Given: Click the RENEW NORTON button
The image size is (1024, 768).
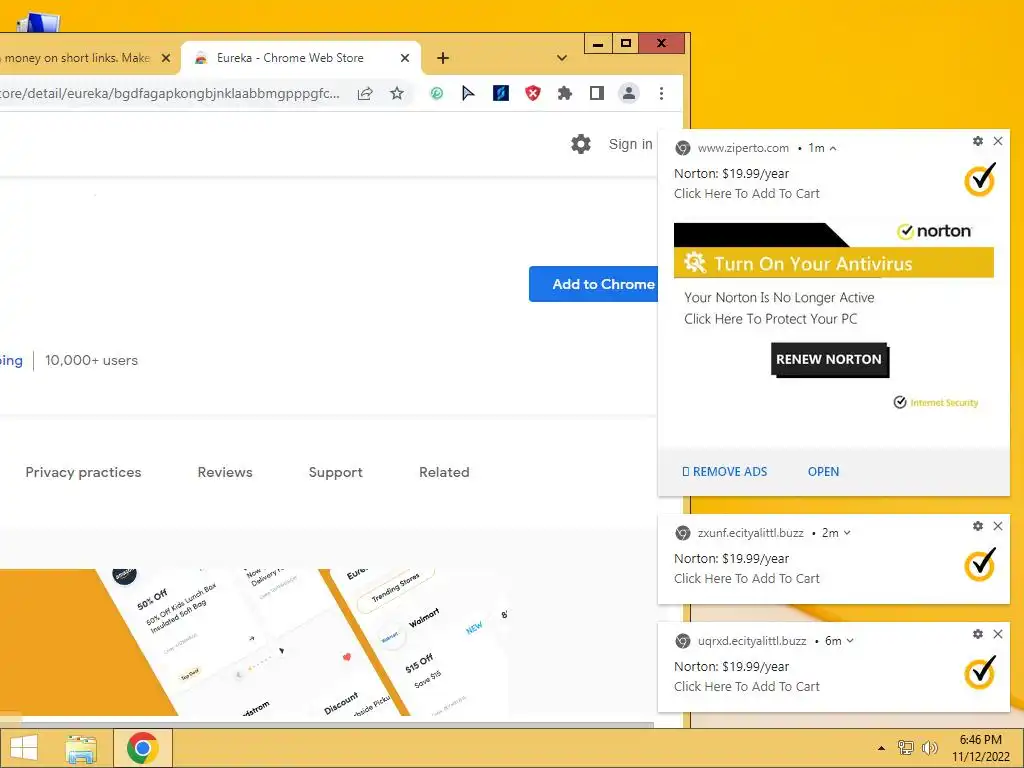Looking at the screenshot, I should click(x=829, y=359).
